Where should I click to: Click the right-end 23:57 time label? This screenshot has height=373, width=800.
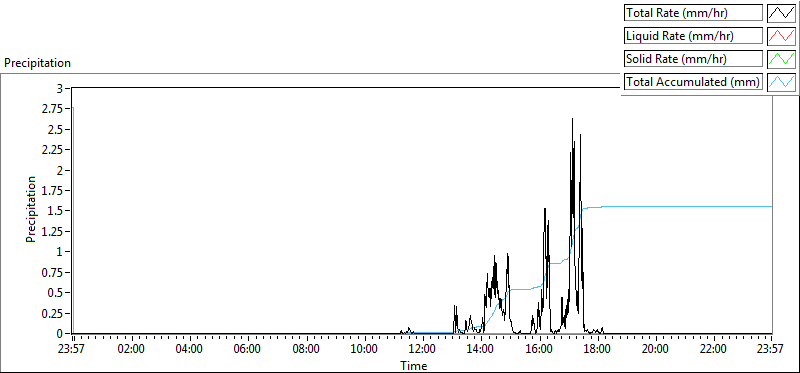(x=771, y=350)
